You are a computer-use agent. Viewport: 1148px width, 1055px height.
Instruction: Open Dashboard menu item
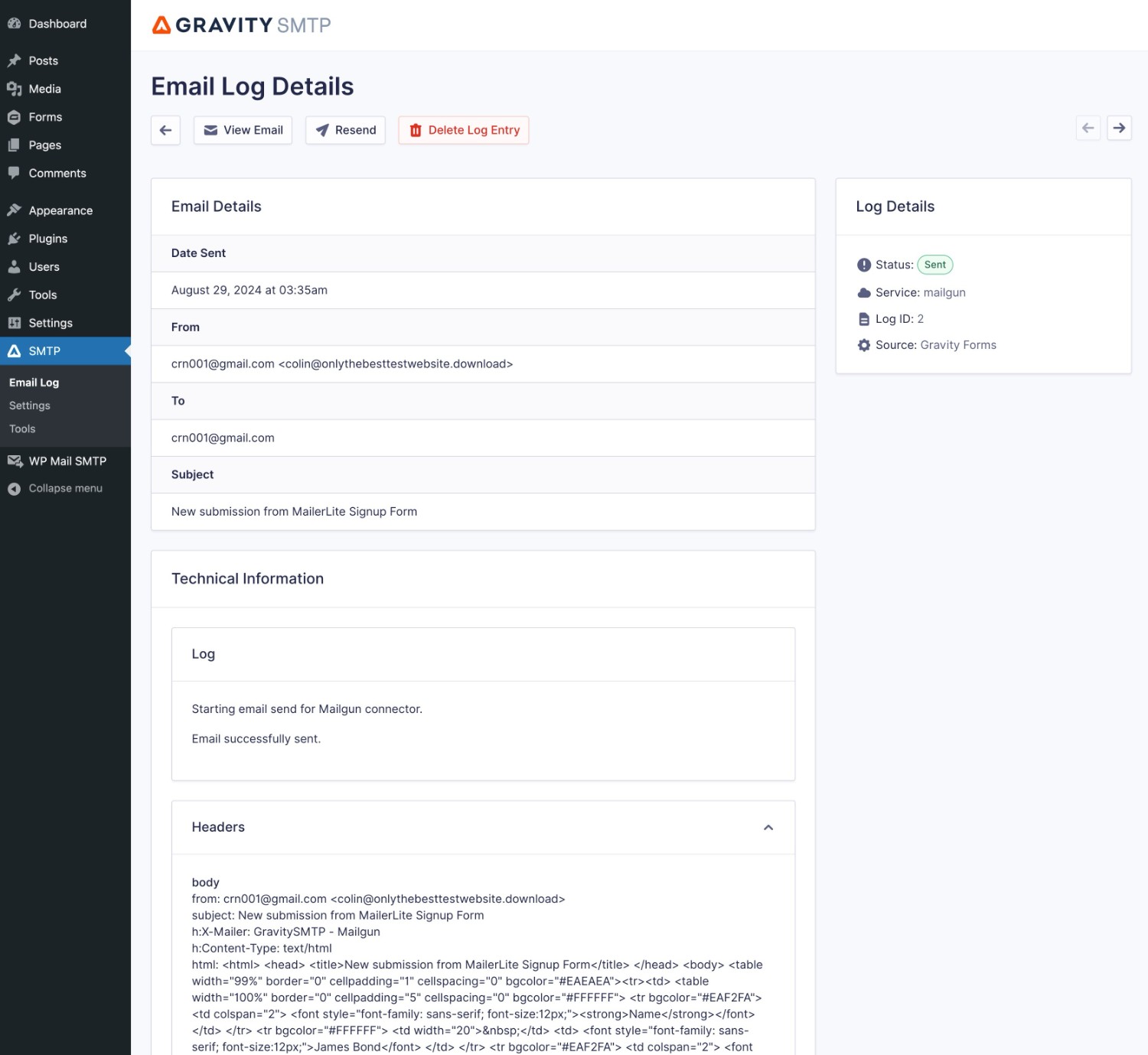[x=65, y=24]
